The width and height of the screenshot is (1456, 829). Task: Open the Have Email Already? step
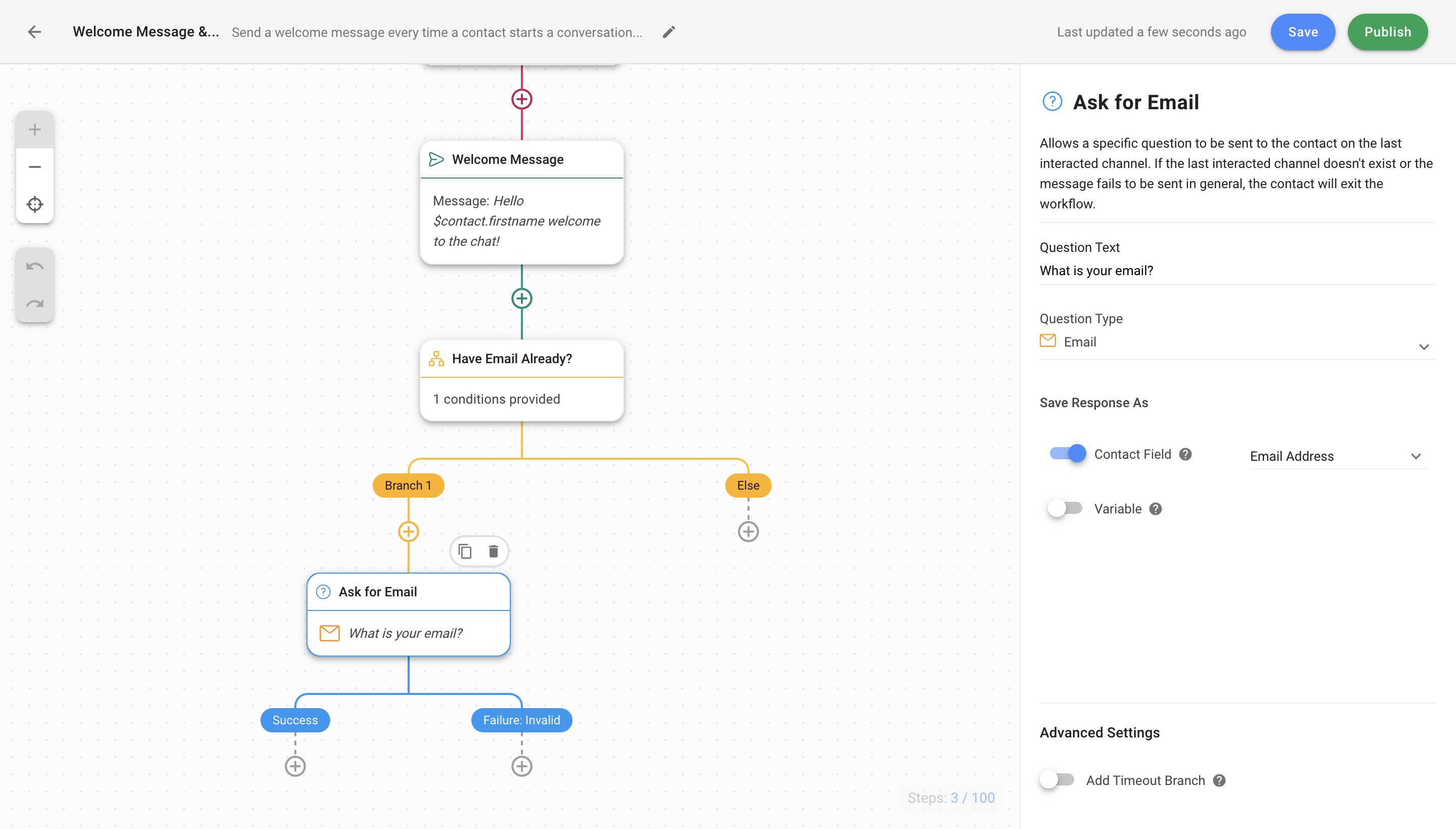coord(521,381)
